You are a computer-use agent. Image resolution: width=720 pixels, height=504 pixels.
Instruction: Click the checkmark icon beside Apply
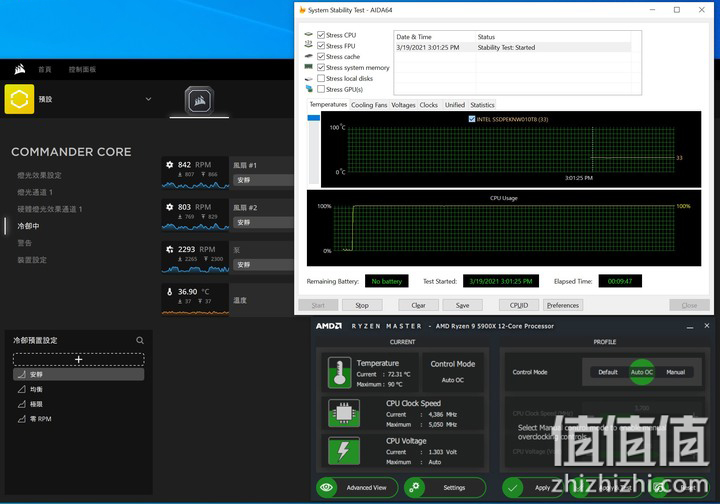point(512,488)
